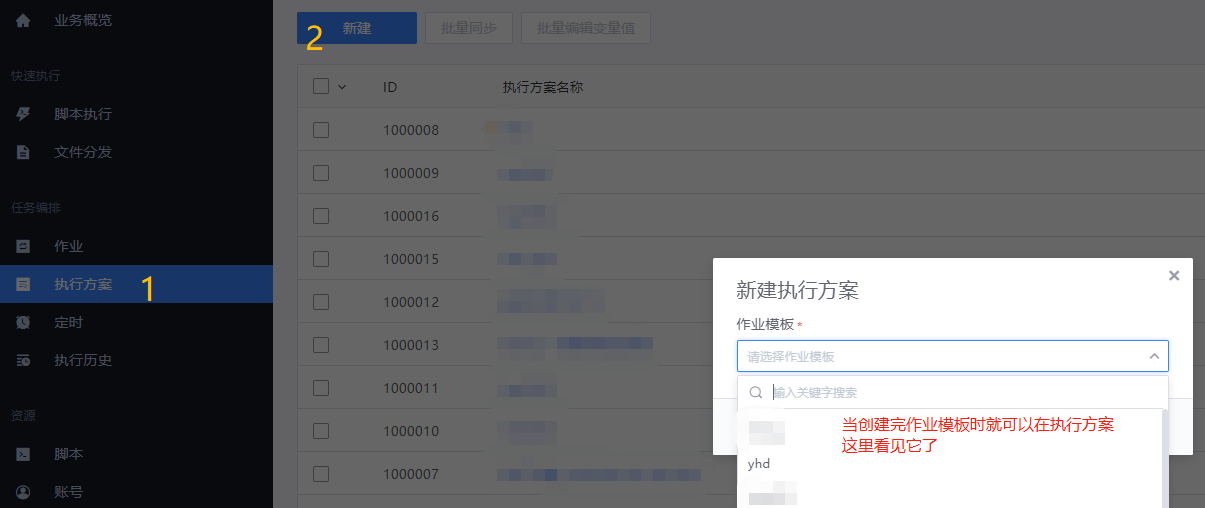Click ID cell 1000009
Viewport: 1205px width, 508px height.
411,173
